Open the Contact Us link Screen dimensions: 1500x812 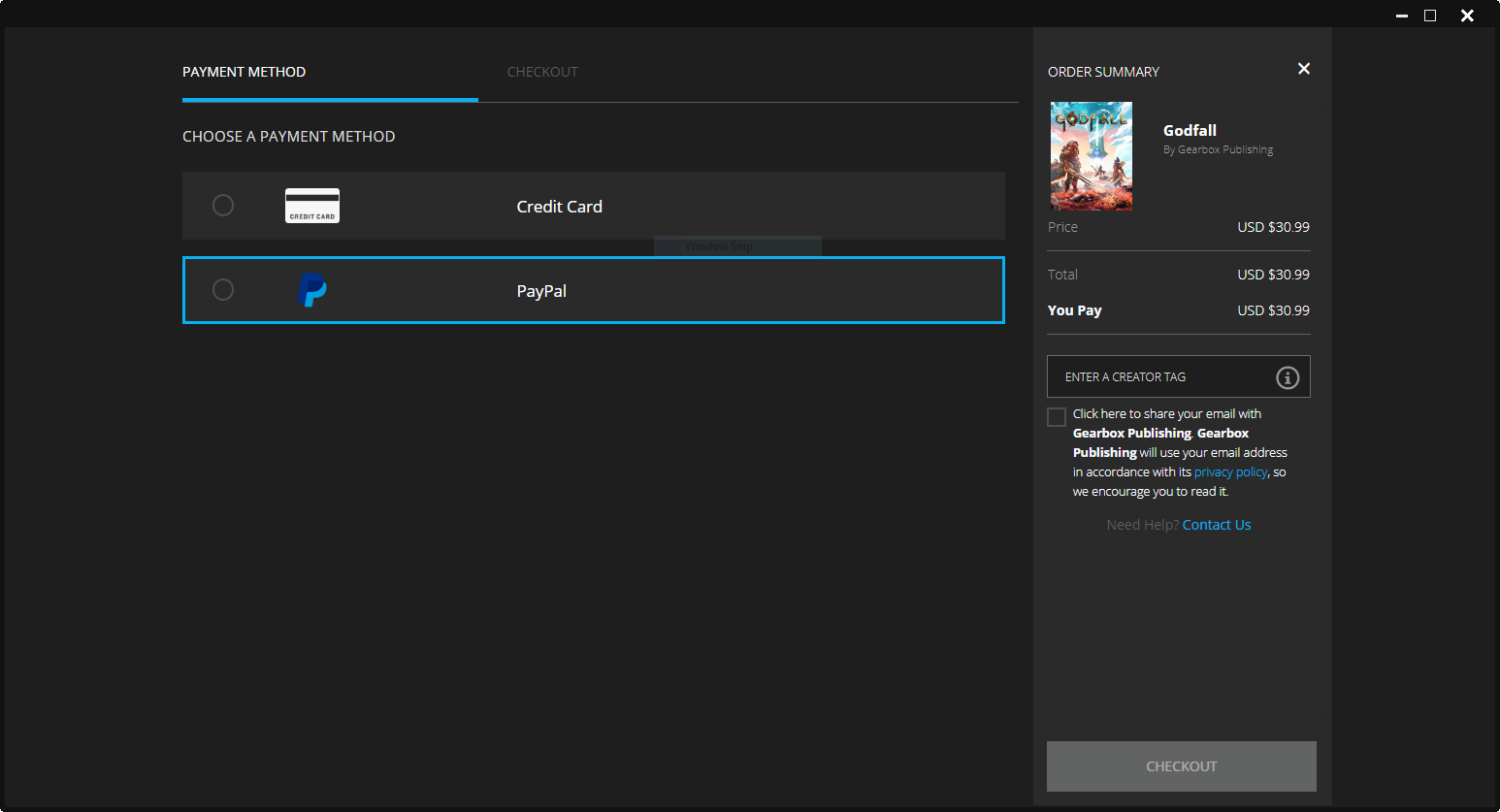[1217, 525]
